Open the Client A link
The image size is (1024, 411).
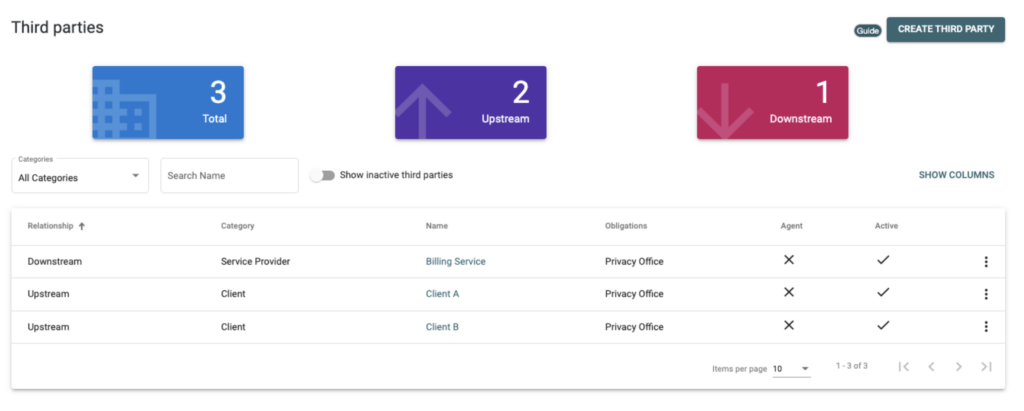(x=442, y=294)
